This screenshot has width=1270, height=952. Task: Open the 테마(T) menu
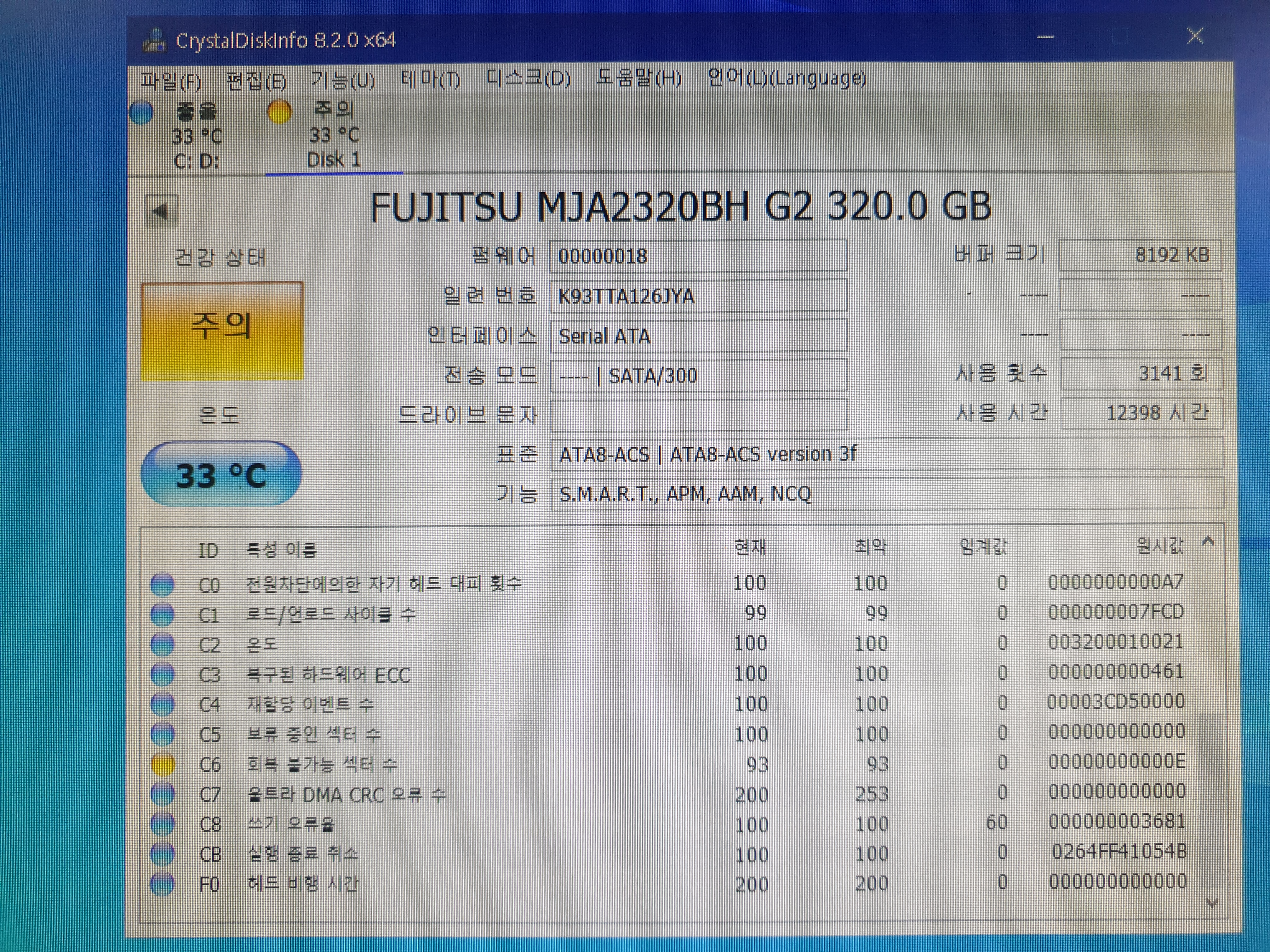431,79
